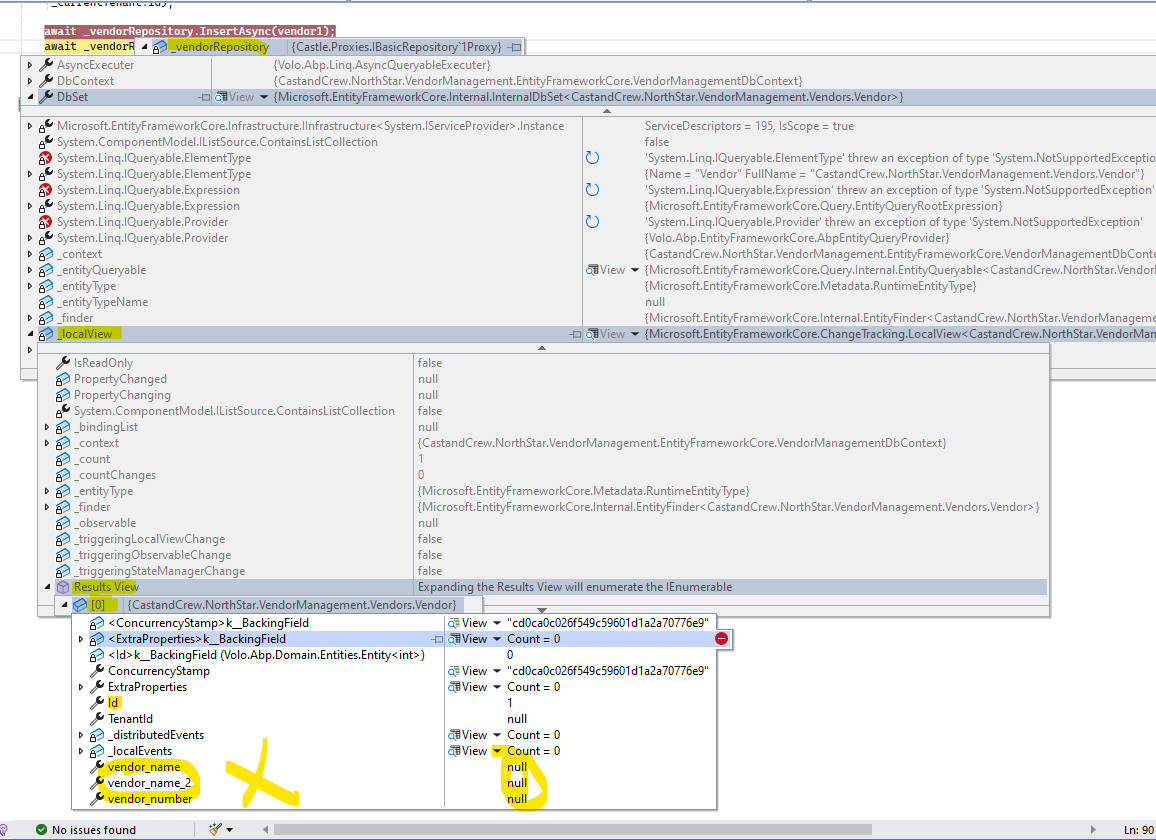Viewport: 1156px width, 840px height.
Task: Re-evaluate the IQueryable.Provider exception value
Action: 592,222
